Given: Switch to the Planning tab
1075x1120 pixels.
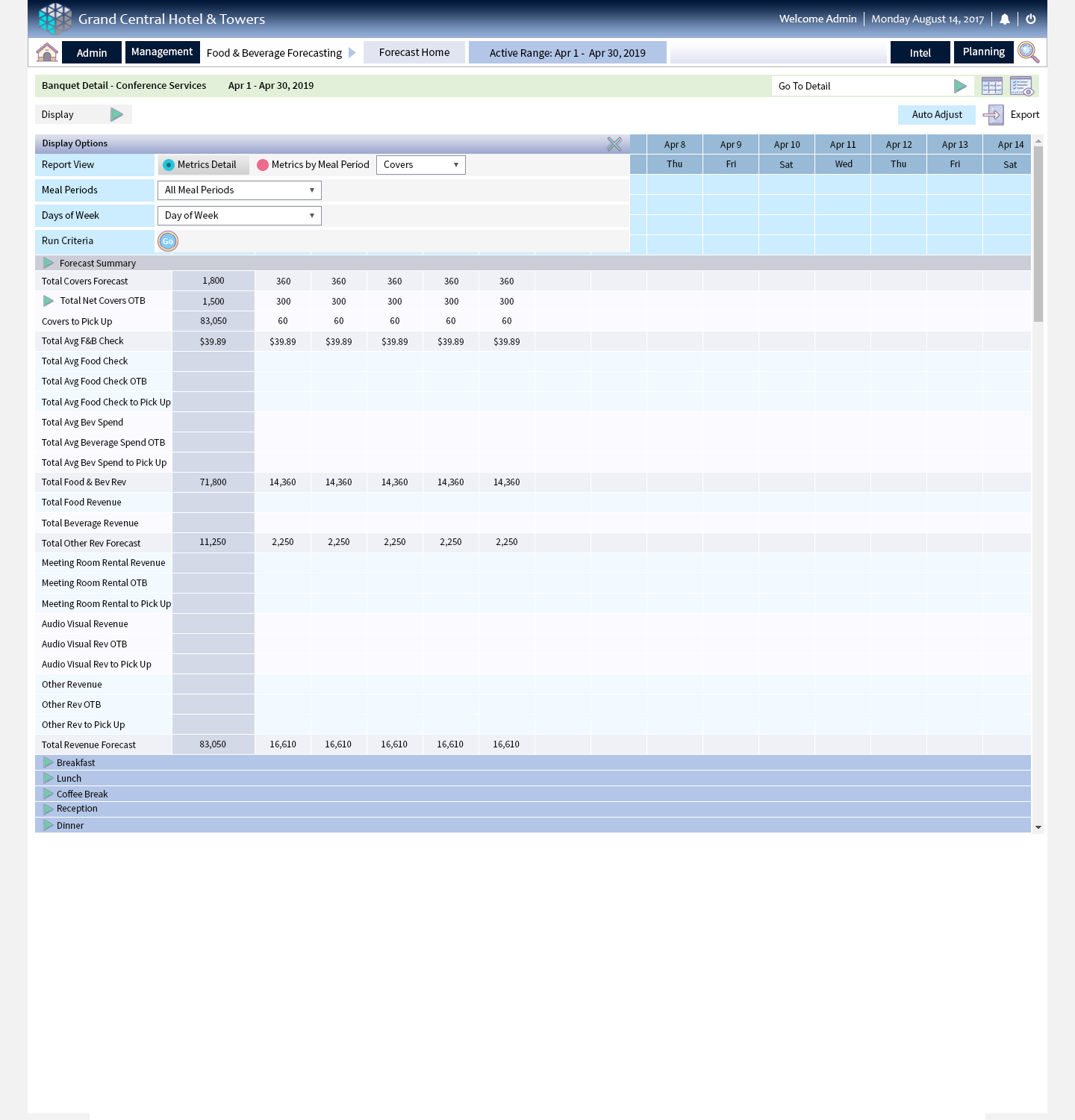Looking at the screenshot, I should pyautogui.click(x=983, y=52).
